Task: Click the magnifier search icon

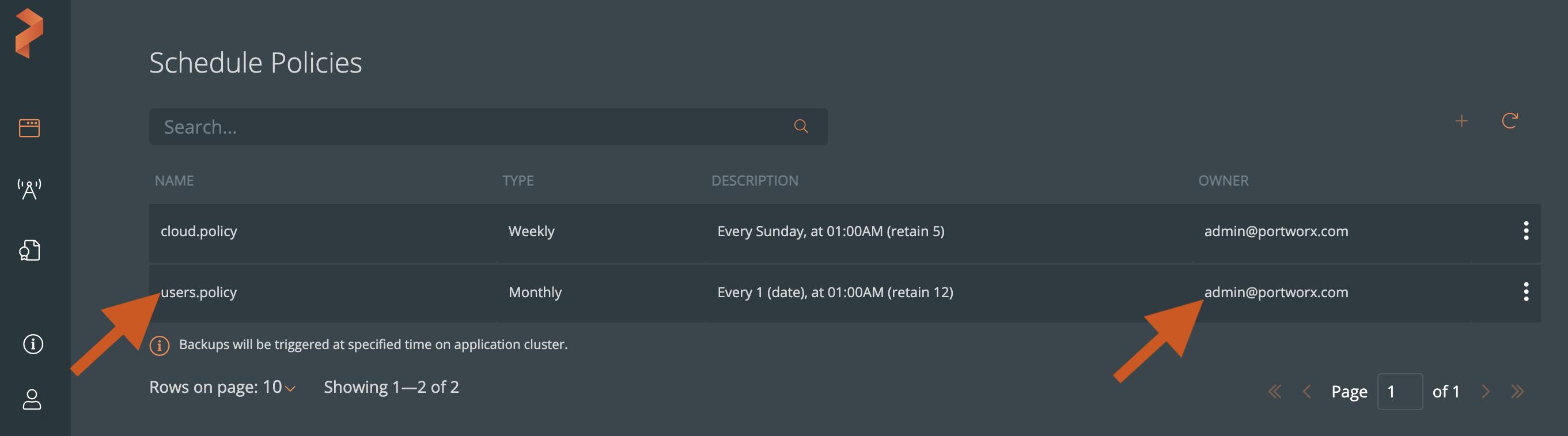Action: point(801,127)
